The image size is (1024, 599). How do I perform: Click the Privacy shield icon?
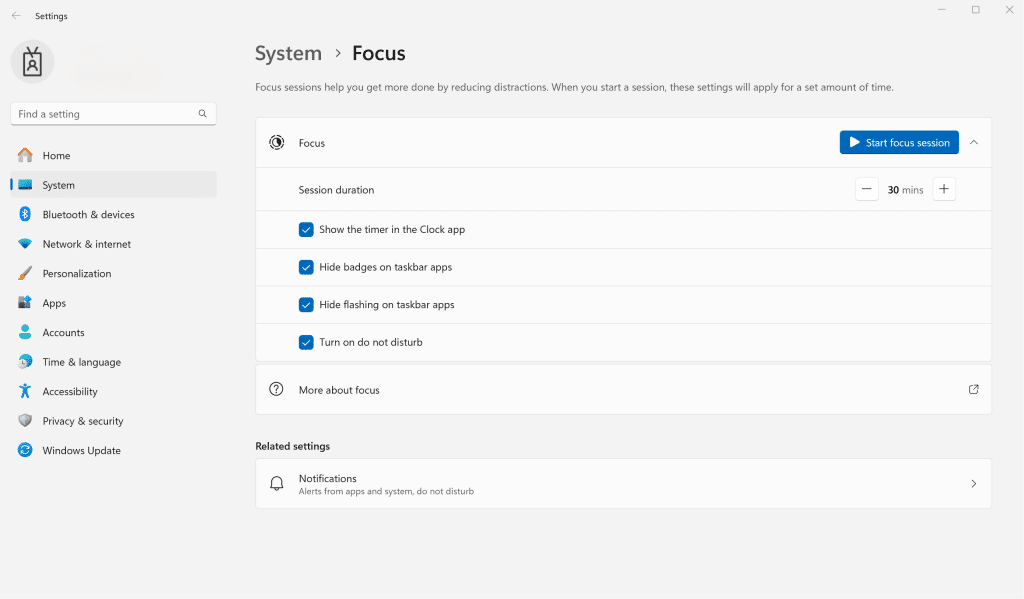point(25,420)
